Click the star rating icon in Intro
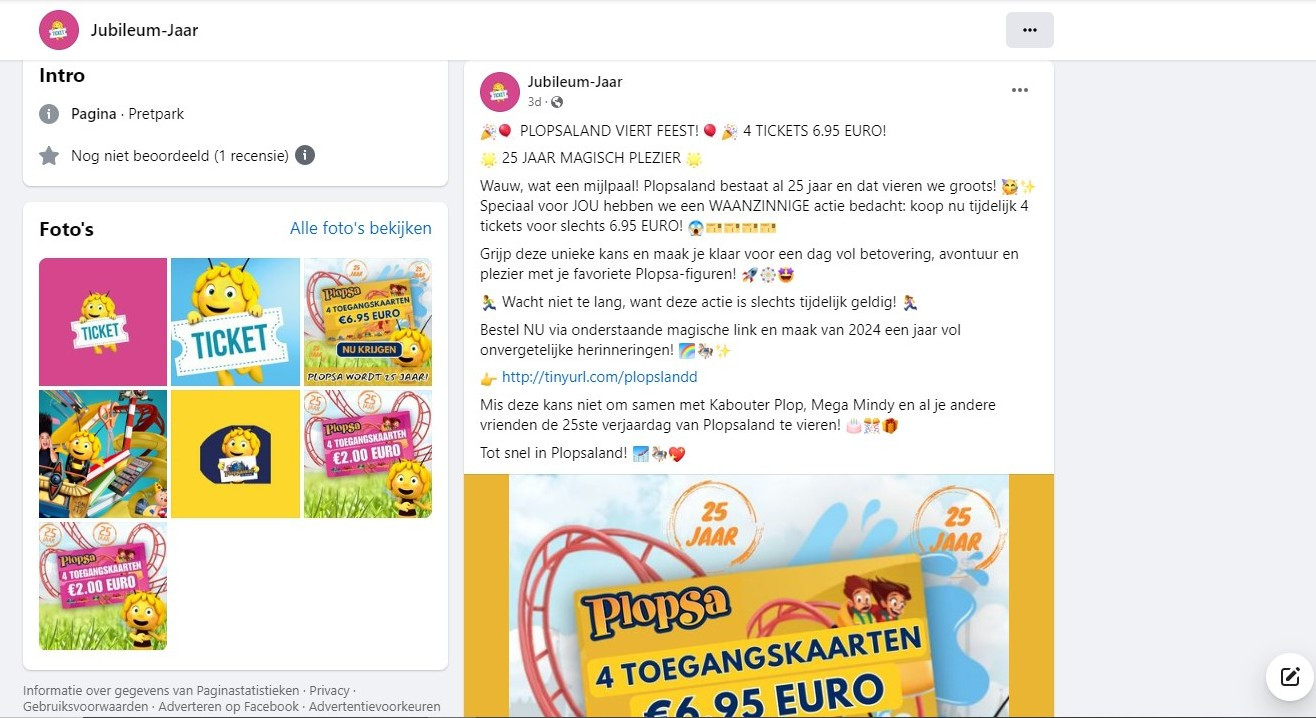1316x718 pixels. (x=49, y=155)
